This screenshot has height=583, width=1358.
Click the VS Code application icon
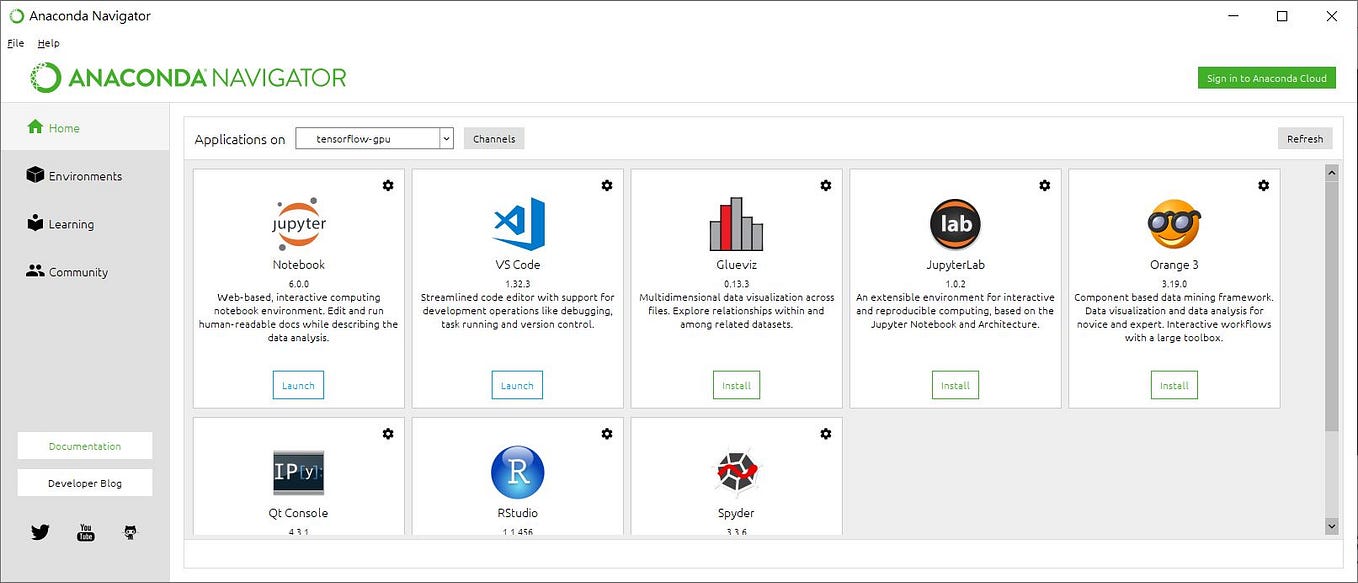coord(517,225)
